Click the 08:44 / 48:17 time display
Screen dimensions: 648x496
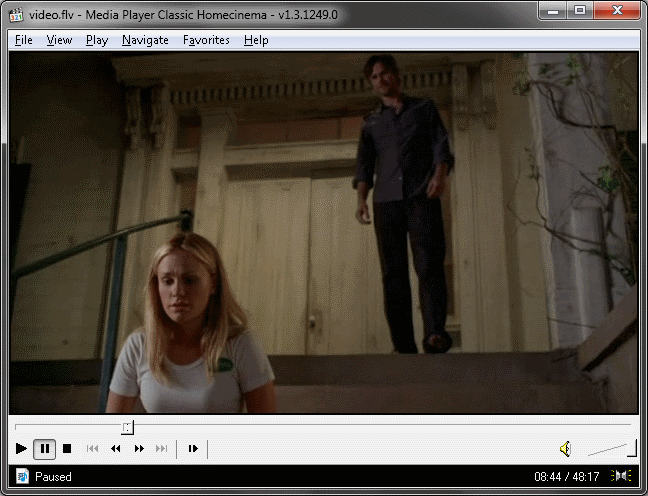coord(567,477)
